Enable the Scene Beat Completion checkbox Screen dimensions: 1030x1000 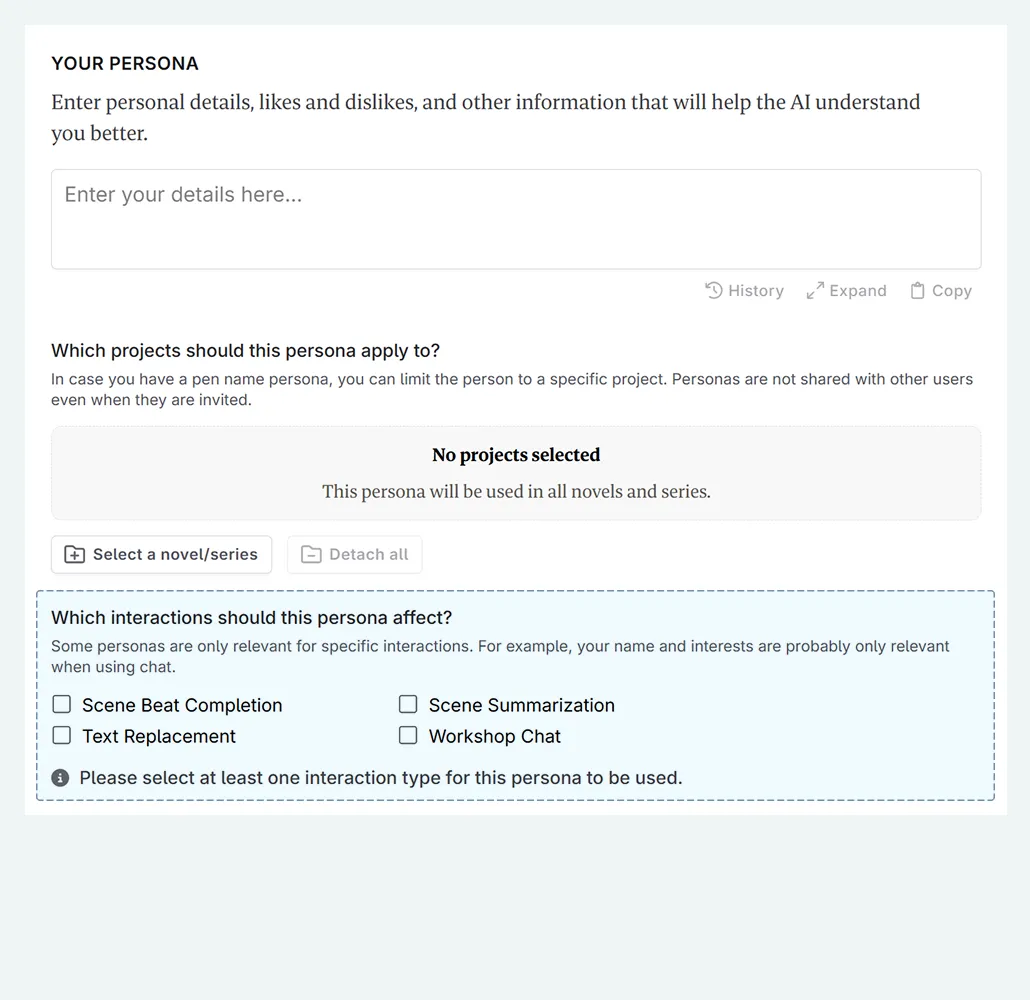pyautogui.click(x=62, y=705)
